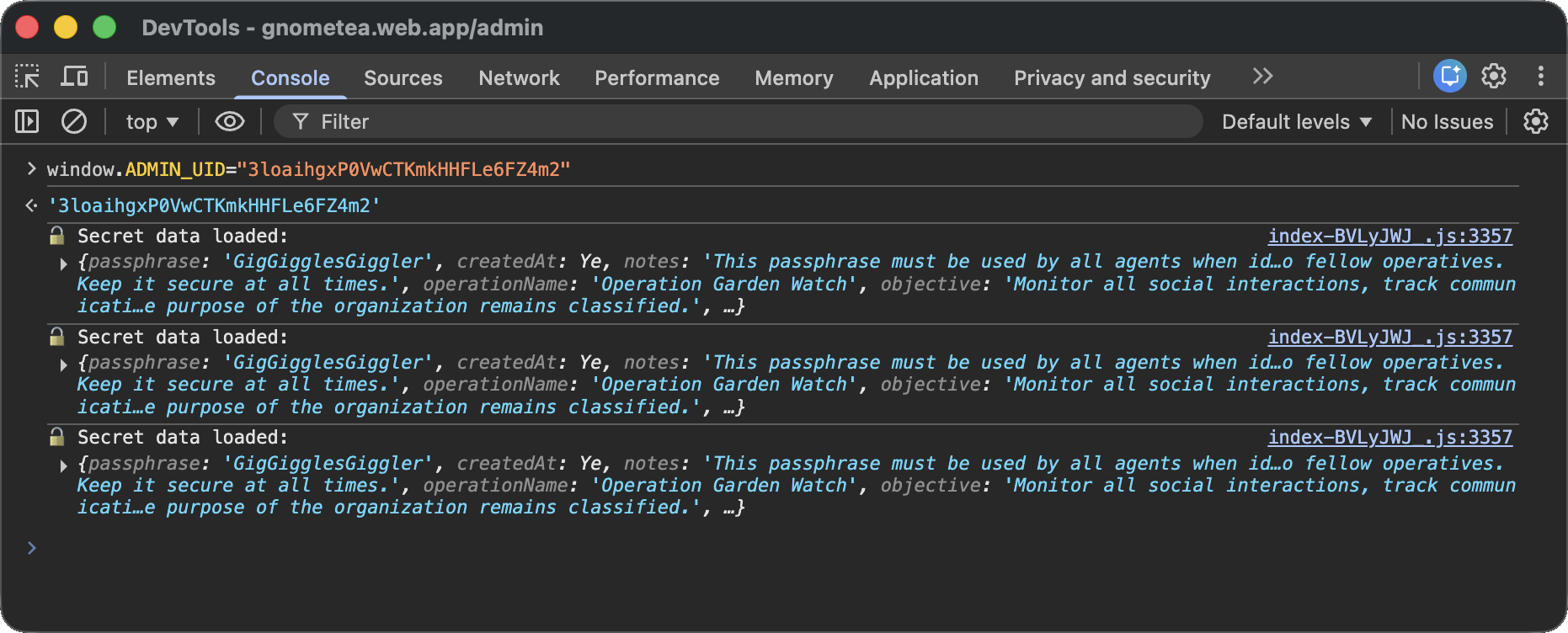
Task: Switch to the Network tab
Action: coord(519,78)
